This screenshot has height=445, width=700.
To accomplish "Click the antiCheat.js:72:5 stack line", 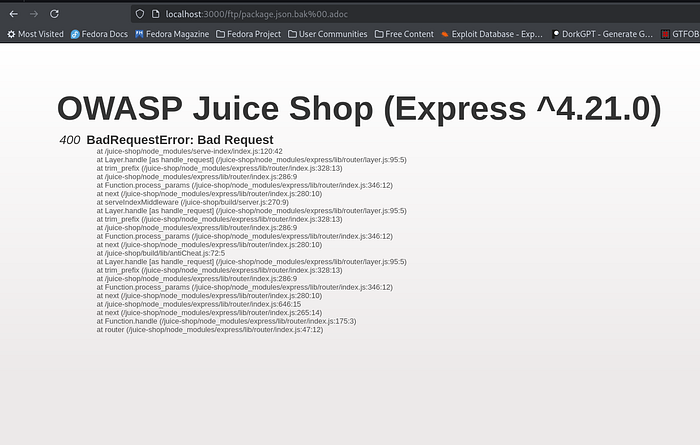I will [161, 253].
